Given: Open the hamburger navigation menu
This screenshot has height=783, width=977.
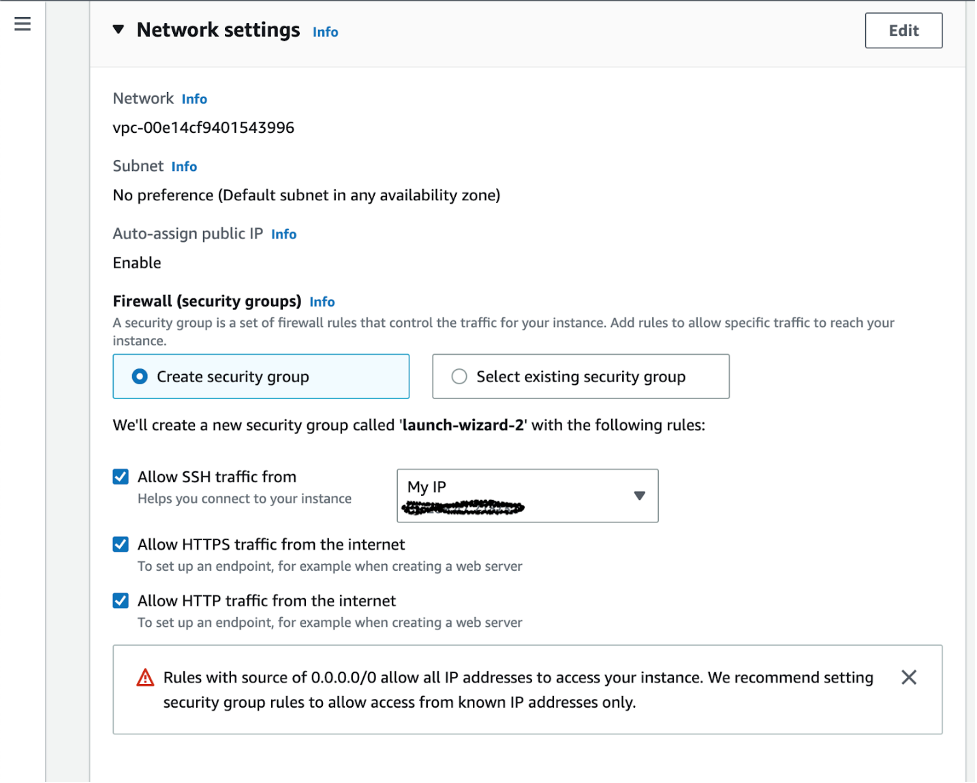Looking at the screenshot, I should [x=22, y=24].
